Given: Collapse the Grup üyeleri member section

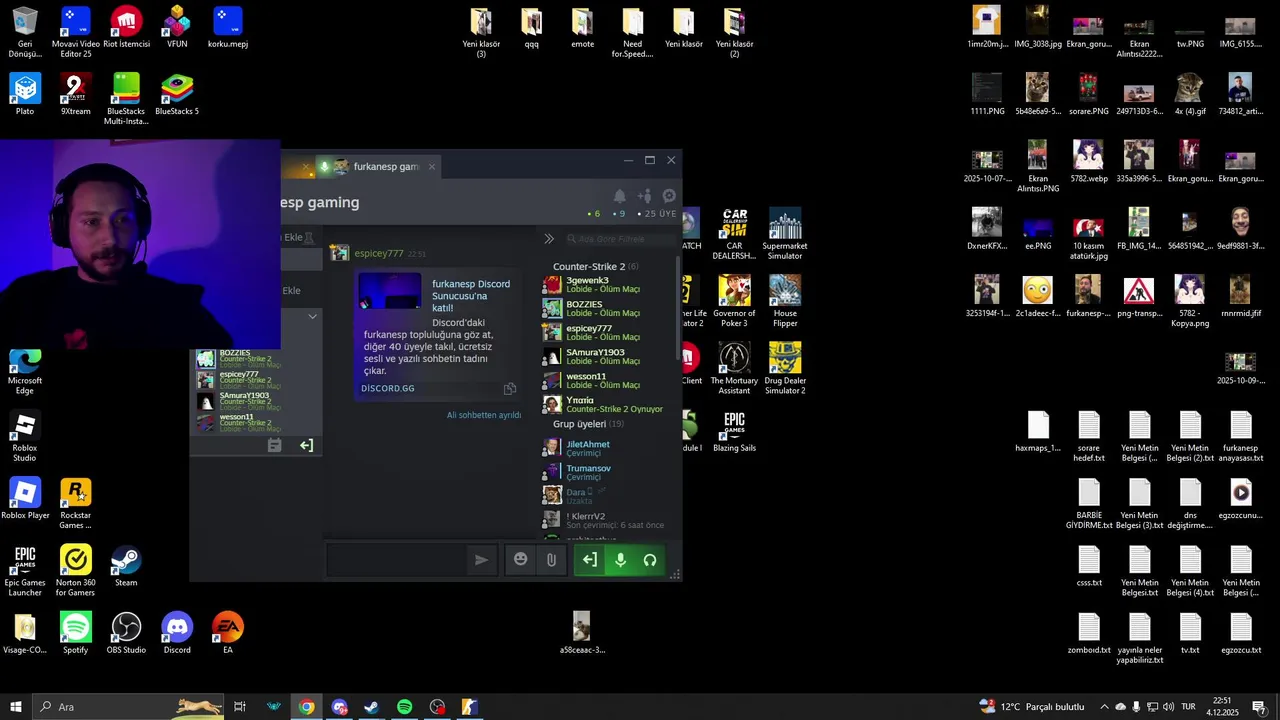Looking at the screenshot, I should coord(588,424).
